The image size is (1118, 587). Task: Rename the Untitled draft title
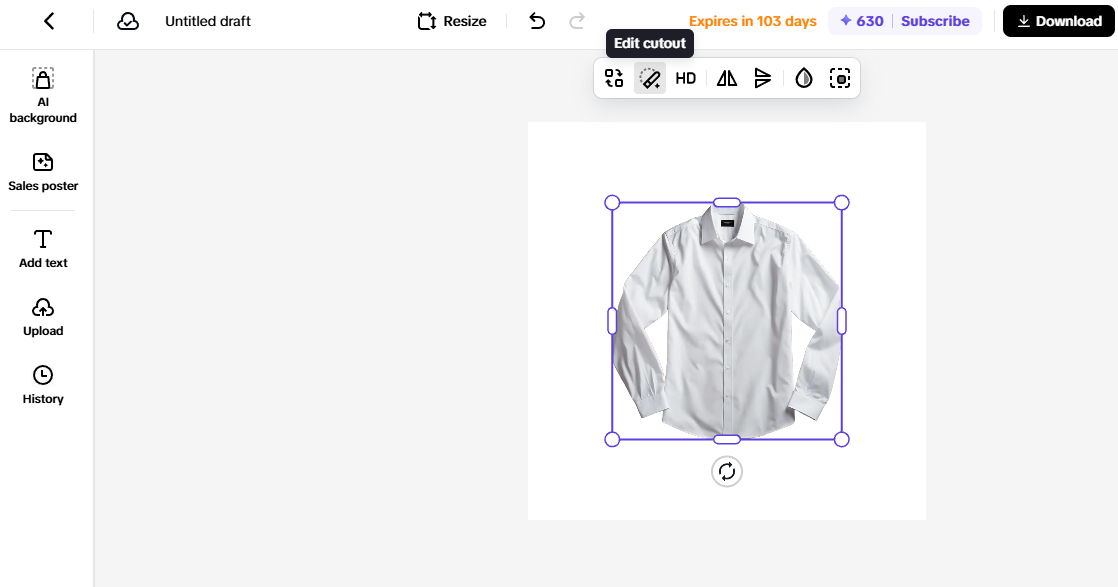point(207,21)
